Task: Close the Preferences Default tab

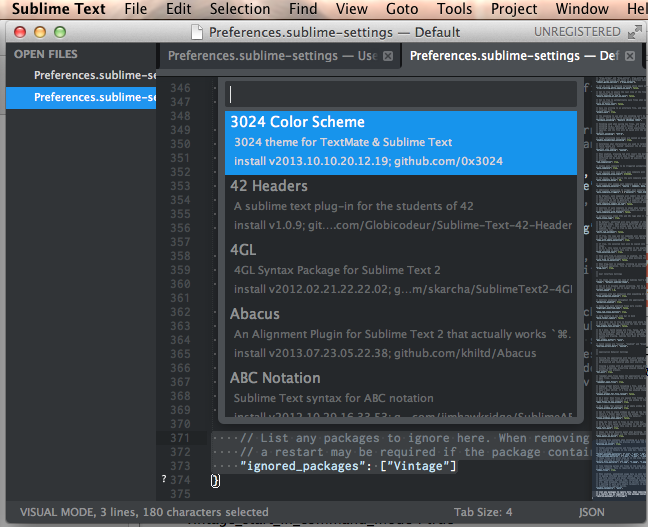Action: point(630,56)
